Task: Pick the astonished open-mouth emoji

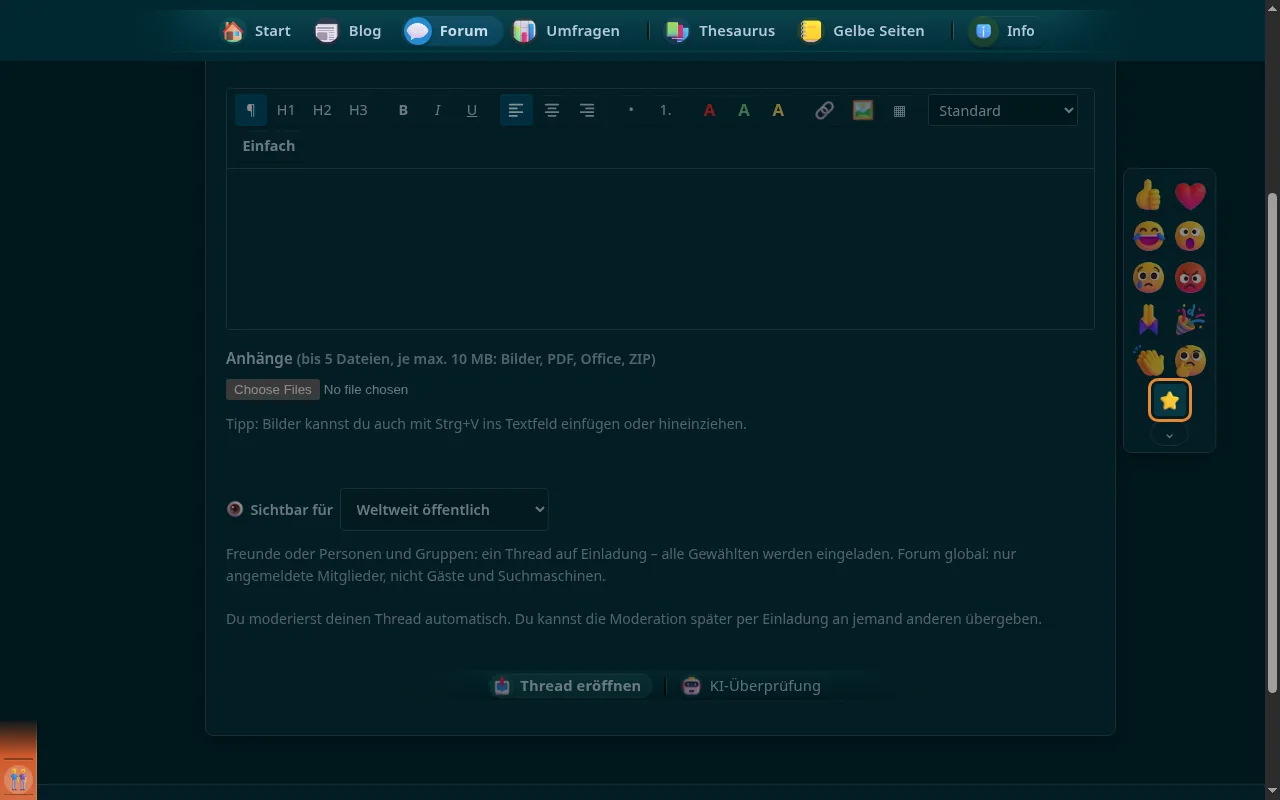Action: [1190, 236]
